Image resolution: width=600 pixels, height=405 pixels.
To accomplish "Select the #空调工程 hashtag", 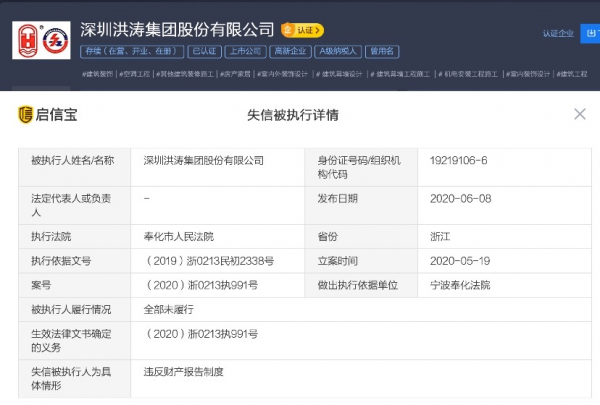I will [x=134, y=74].
